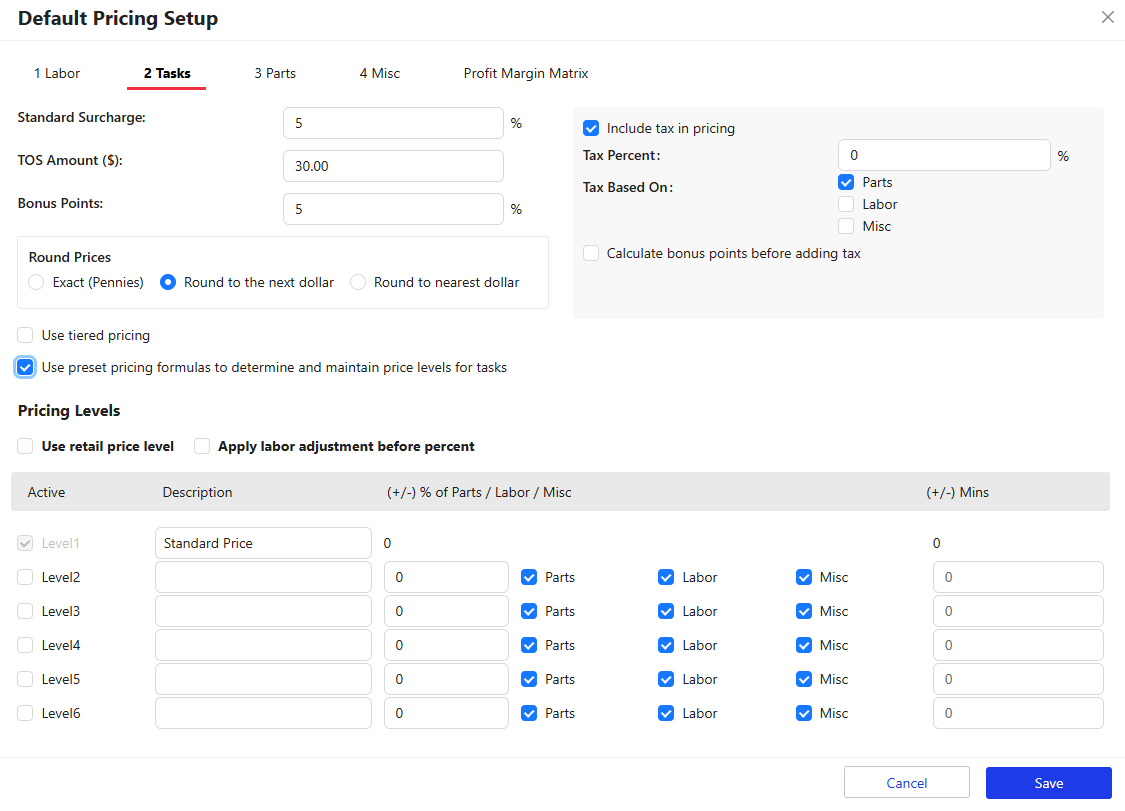Uncheck Parts in the Level5 row
Screen dimensions: 1125x811
tap(529, 679)
